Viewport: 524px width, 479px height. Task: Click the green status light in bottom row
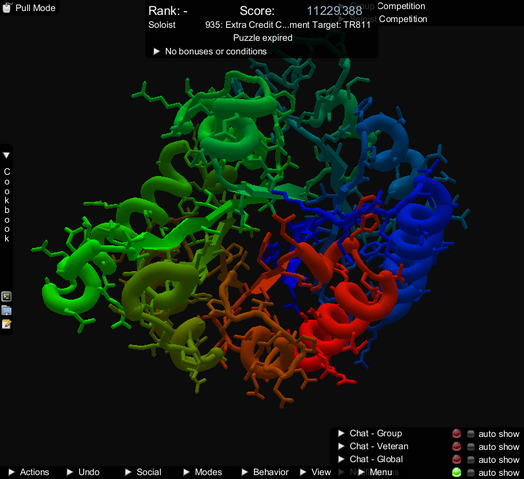(x=456, y=472)
